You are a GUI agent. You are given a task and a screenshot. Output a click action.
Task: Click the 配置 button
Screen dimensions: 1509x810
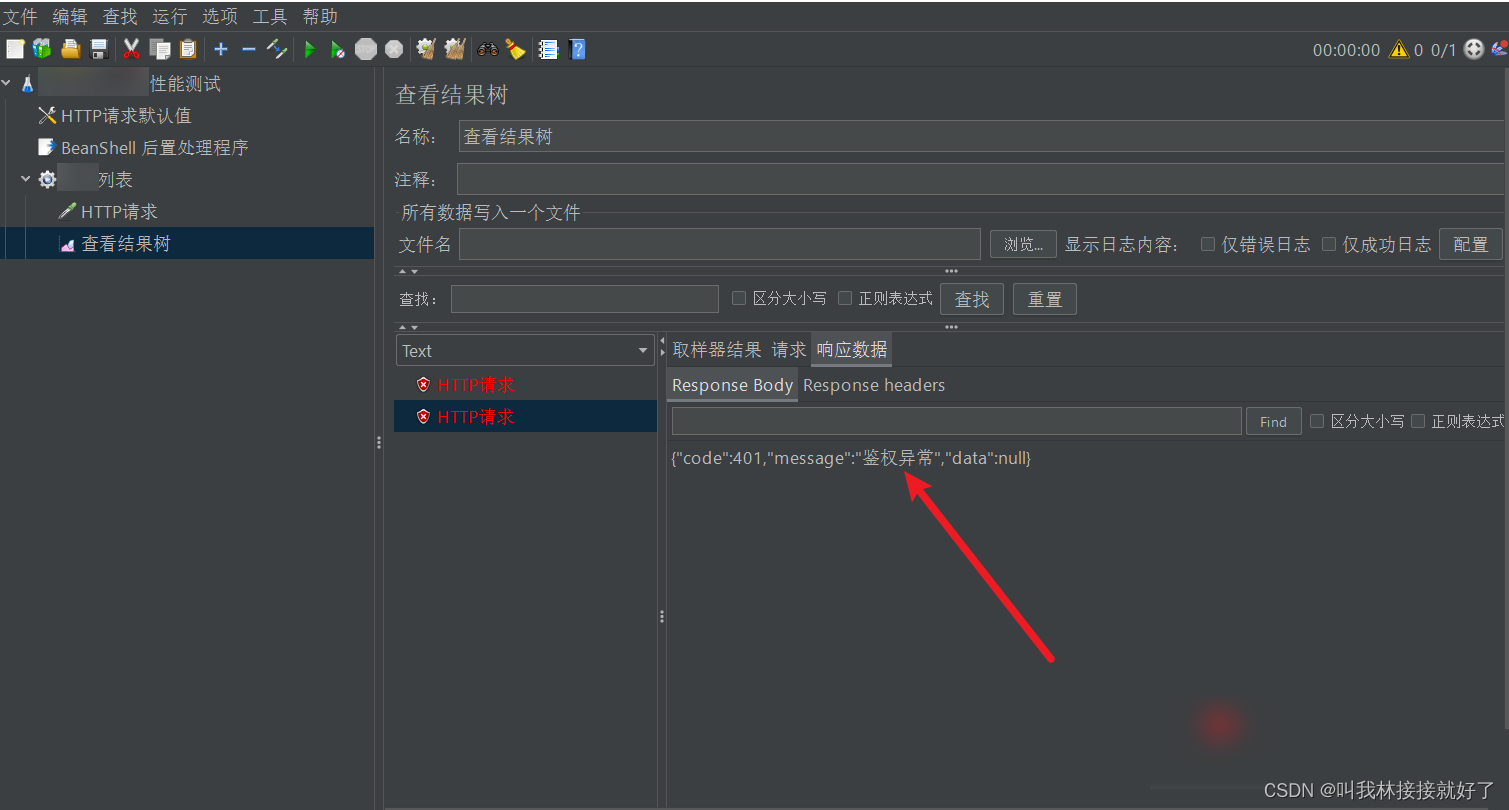point(1471,244)
